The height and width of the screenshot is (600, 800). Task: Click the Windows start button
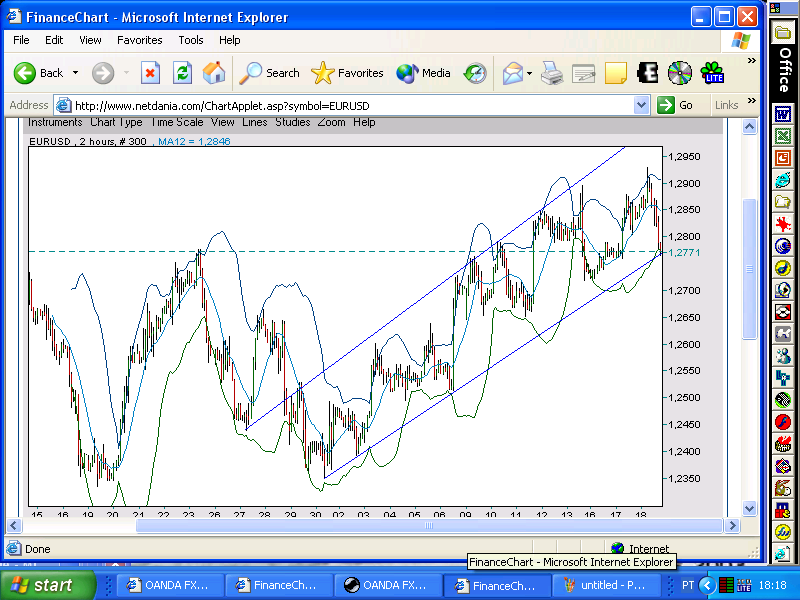(x=48, y=585)
